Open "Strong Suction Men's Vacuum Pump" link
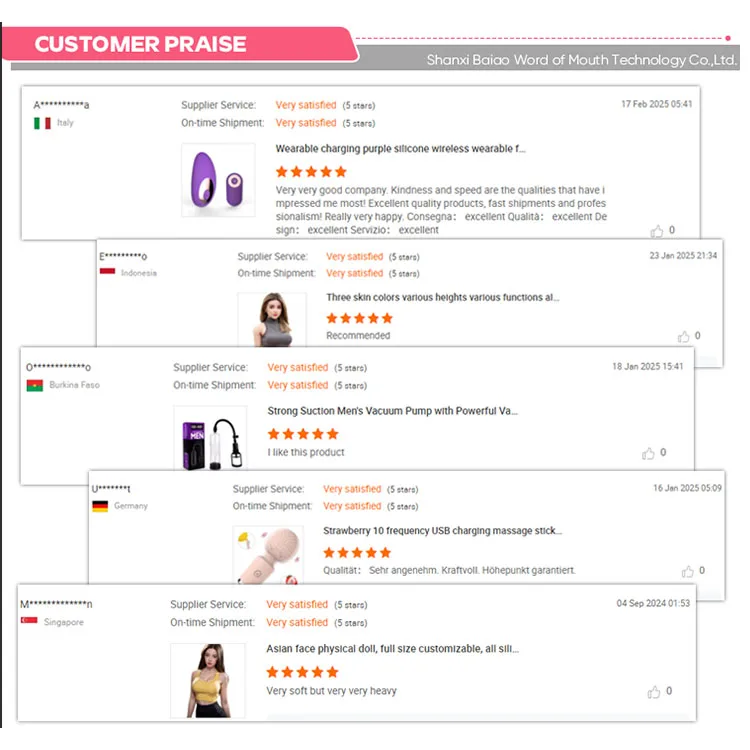 pos(392,411)
